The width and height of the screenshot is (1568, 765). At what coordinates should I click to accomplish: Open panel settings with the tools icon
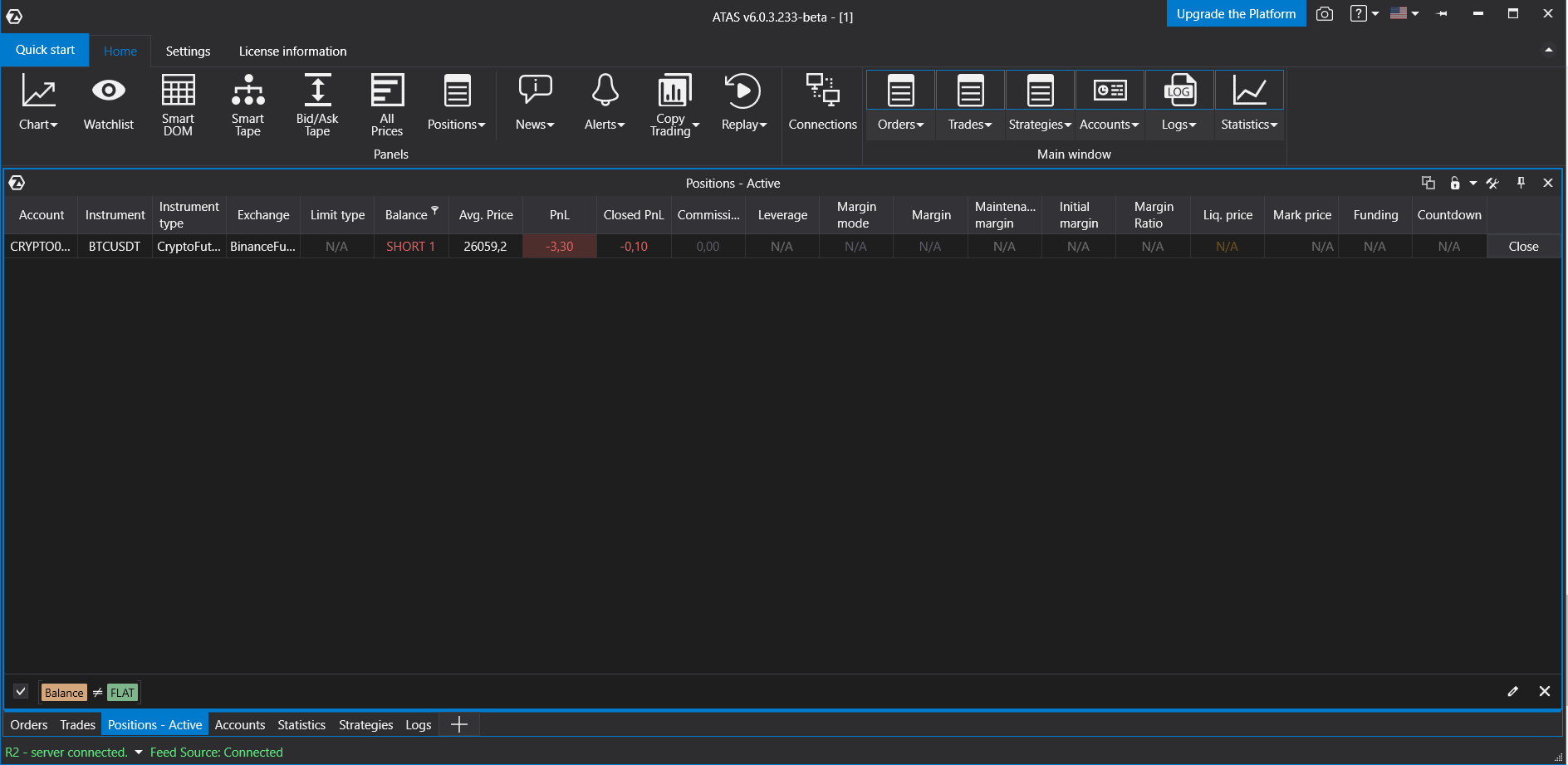1492,183
